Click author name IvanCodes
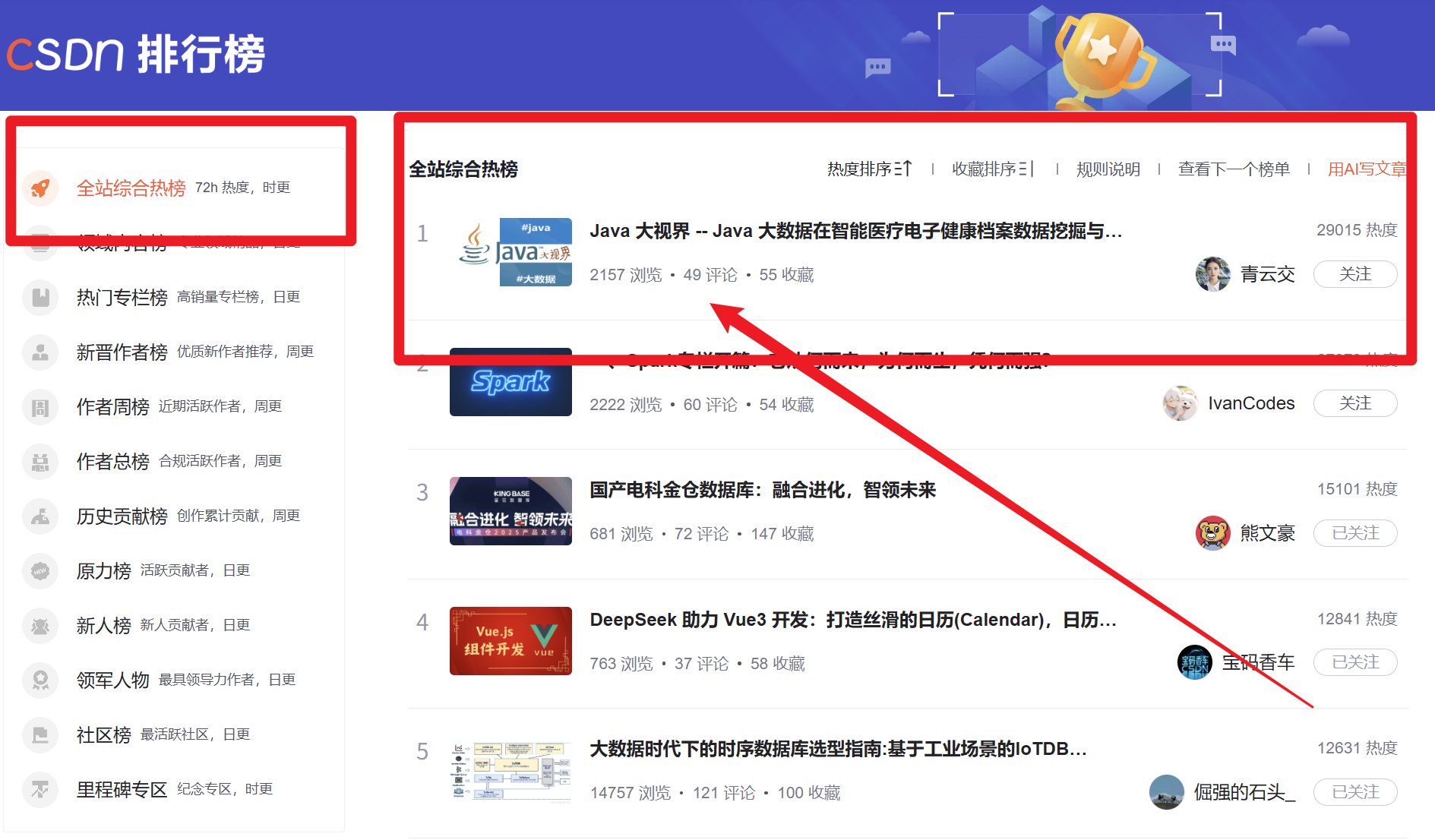The height and width of the screenshot is (840, 1435). [x=1251, y=403]
